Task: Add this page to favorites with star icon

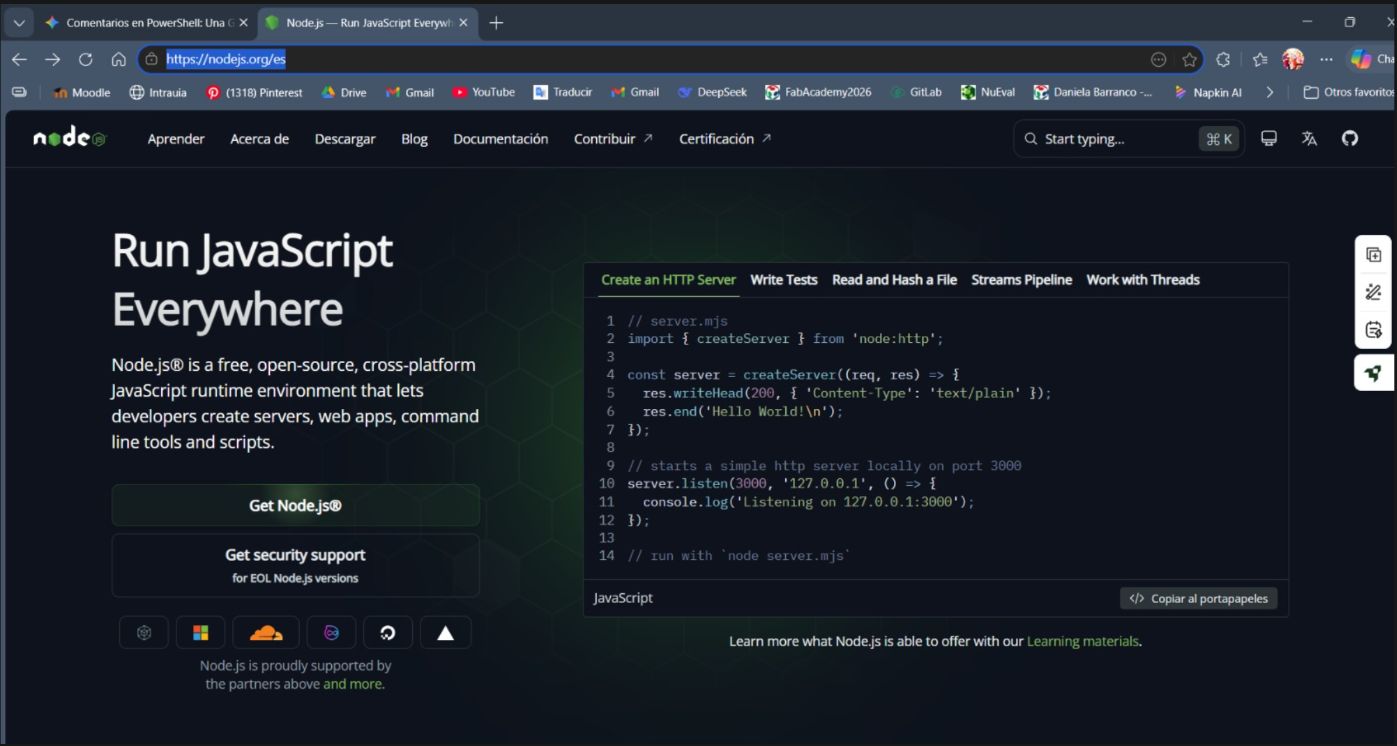Action: tap(1189, 60)
